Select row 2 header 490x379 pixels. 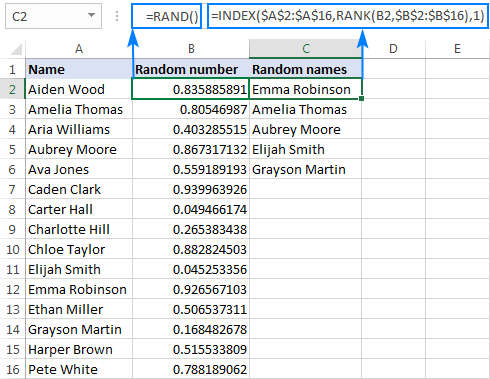tap(12, 89)
